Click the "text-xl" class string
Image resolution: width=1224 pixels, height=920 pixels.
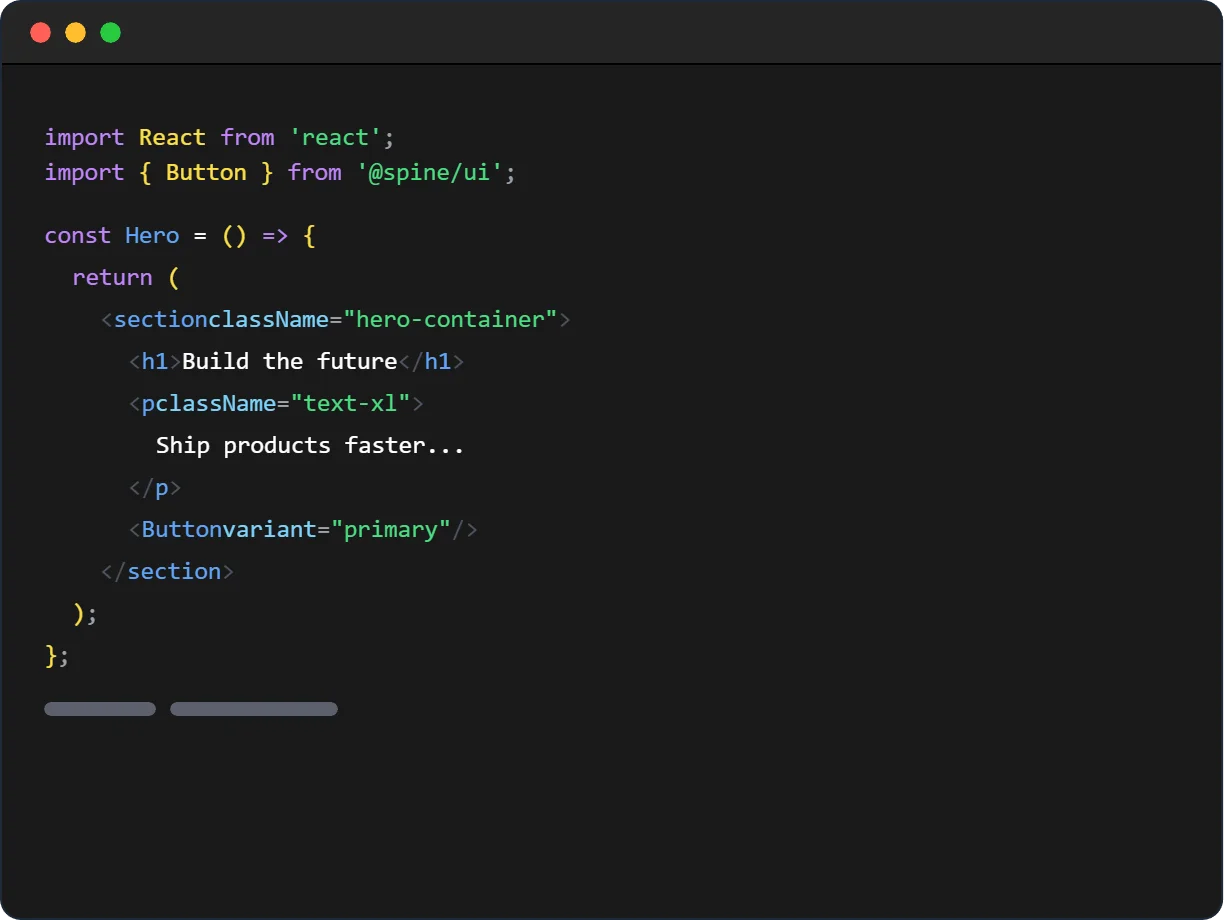point(350,404)
